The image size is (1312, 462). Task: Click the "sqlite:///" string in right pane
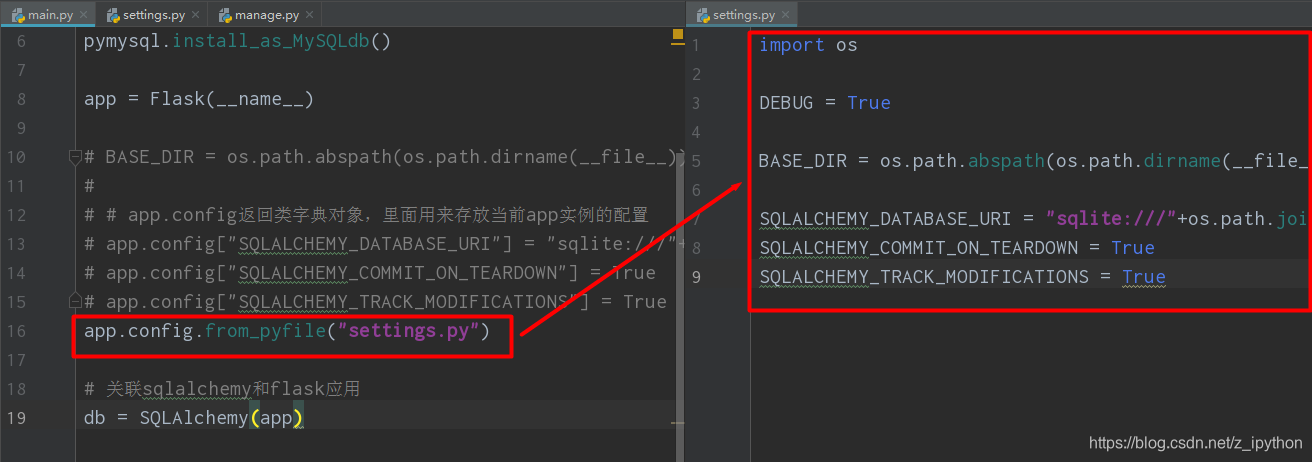[1111, 219]
